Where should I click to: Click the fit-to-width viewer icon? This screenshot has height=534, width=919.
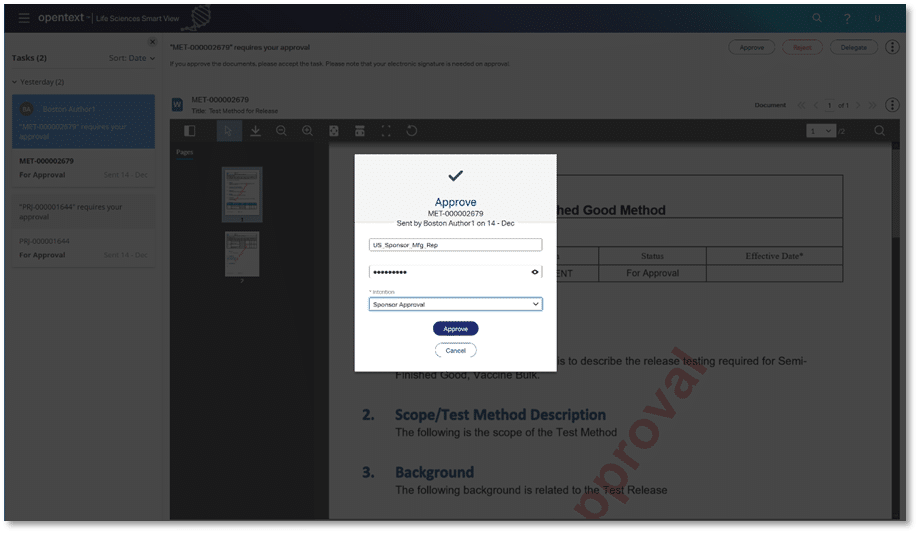360,131
